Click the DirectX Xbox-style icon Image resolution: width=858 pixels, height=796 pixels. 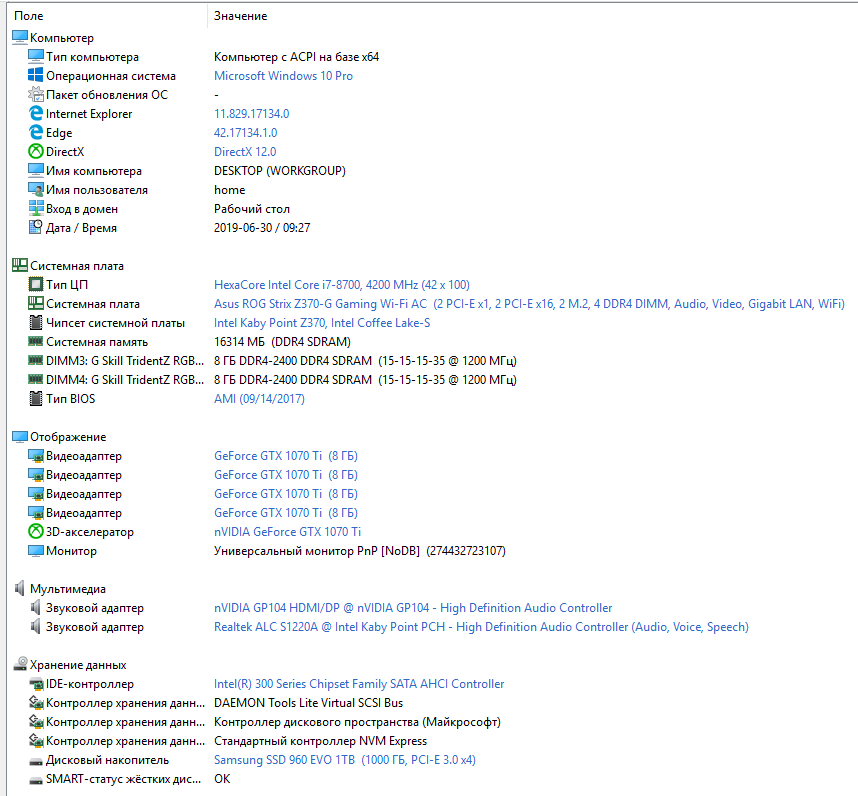click(x=37, y=152)
